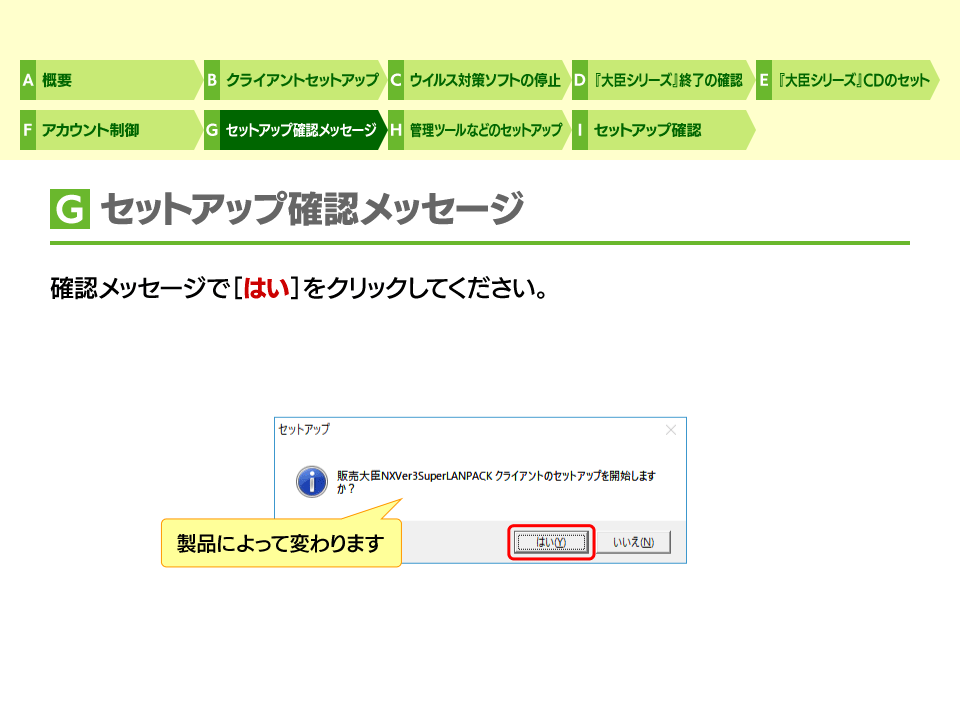Click the heading セットアップ確認メッセージ

312,208
